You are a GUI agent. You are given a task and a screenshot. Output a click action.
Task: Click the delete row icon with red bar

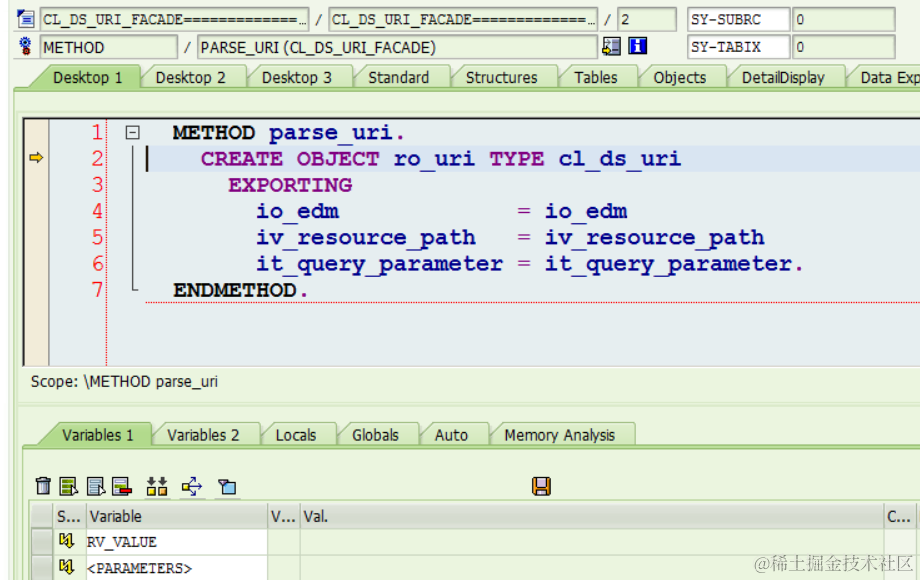pyautogui.click(x=122, y=486)
